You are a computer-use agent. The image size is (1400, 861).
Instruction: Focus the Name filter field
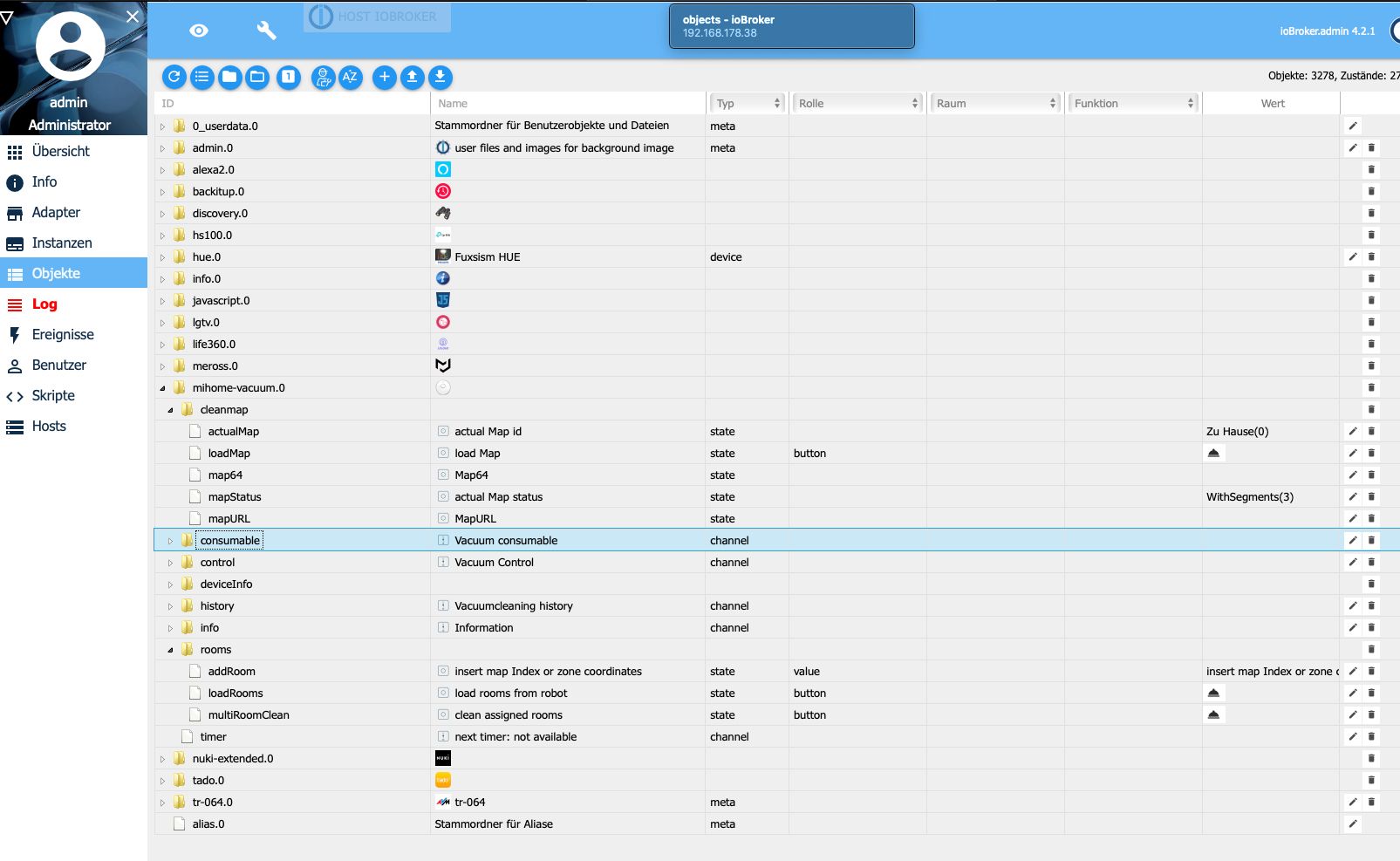pyautogui.click(x=568, y=103)
